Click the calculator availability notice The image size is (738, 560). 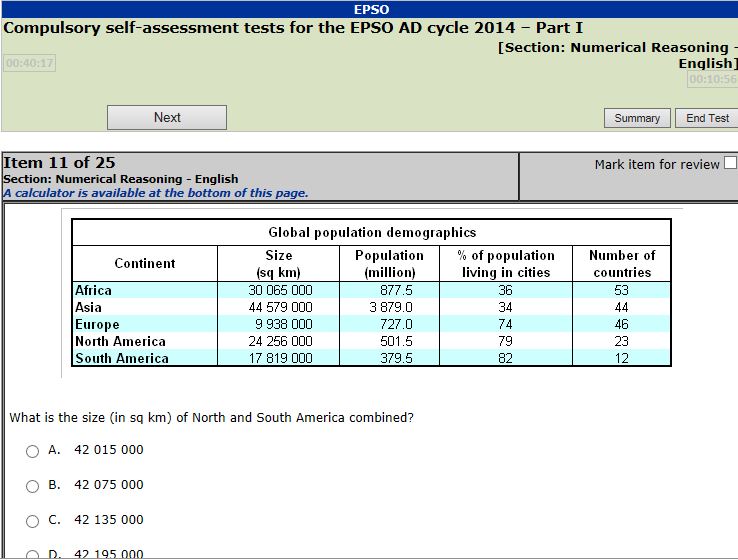pos(156,193)
